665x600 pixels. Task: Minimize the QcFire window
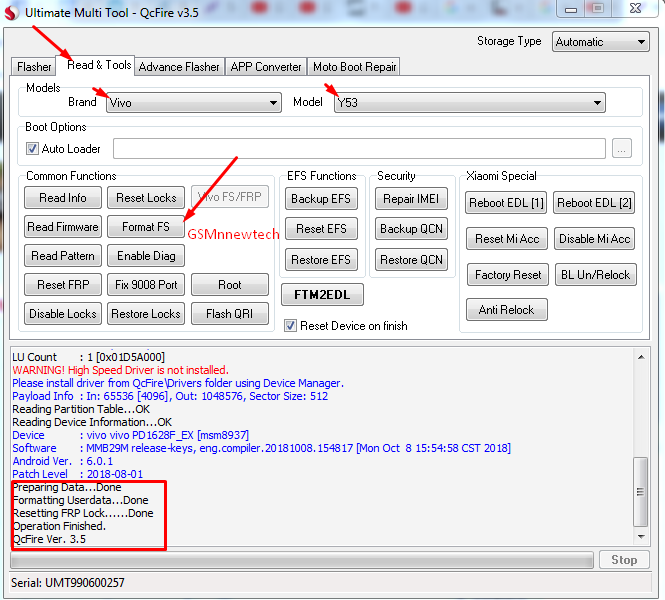571,9
